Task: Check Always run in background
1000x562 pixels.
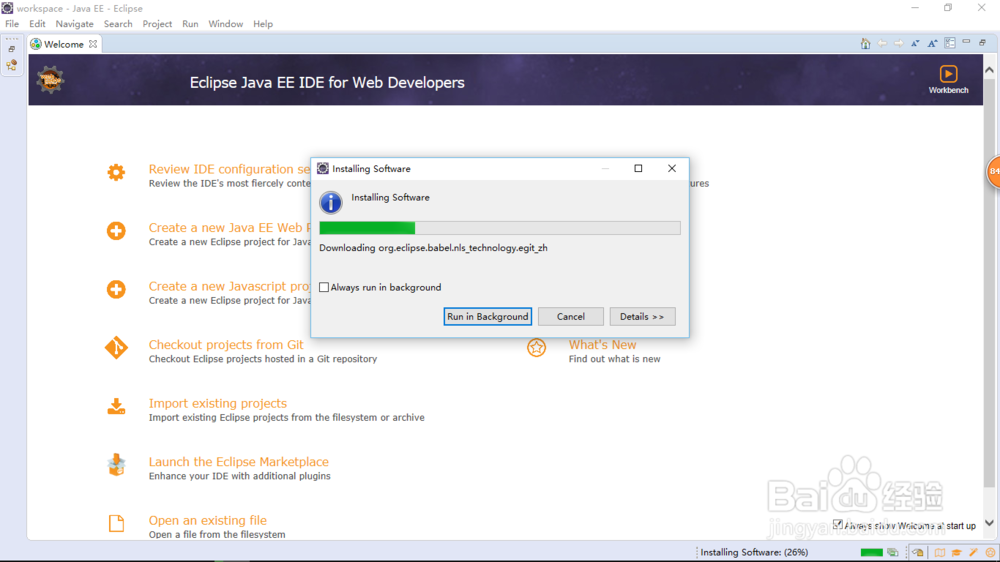Action: [x=324, y=287]
